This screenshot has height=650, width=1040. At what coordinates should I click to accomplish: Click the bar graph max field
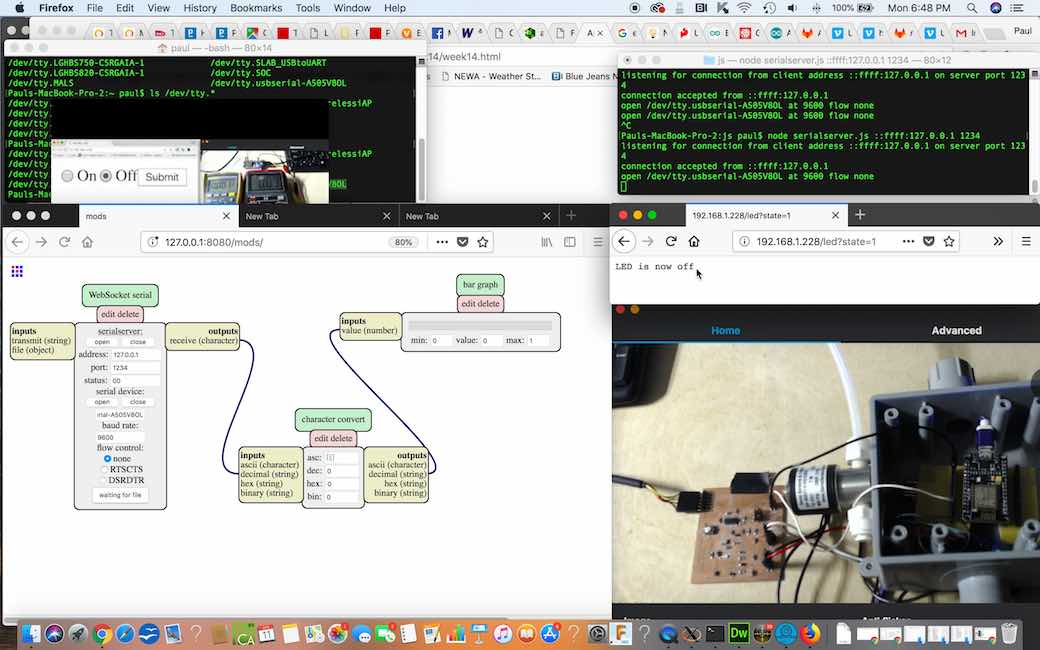coord(538,340)
